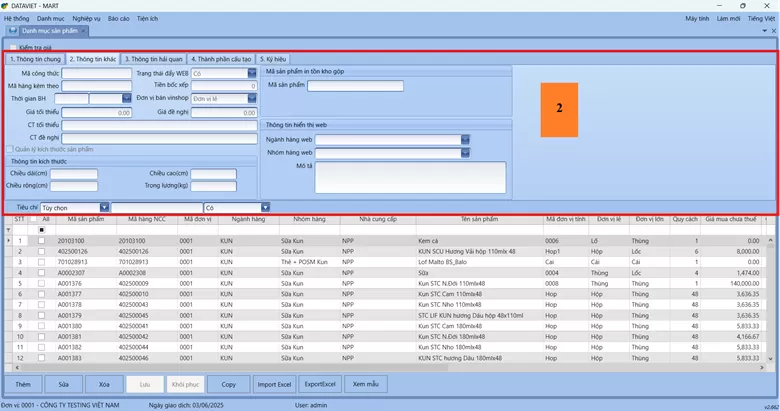Image resolution: width=780 pixels, height=411 pixels.
Task: Click the Thêm button
Action: point(23,384)
